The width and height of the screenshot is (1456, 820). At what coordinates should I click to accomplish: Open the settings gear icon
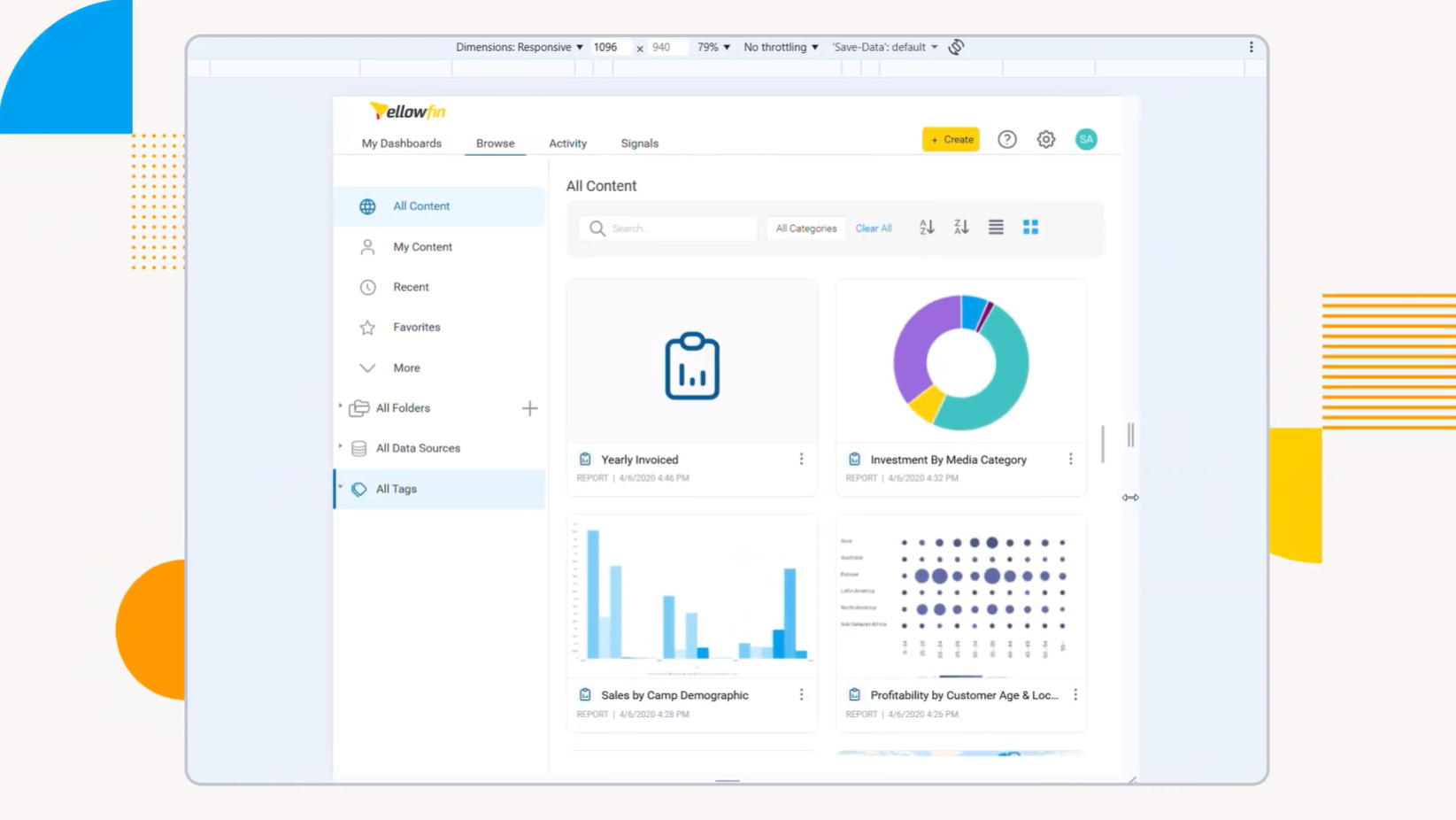(x=1045, y=139)
